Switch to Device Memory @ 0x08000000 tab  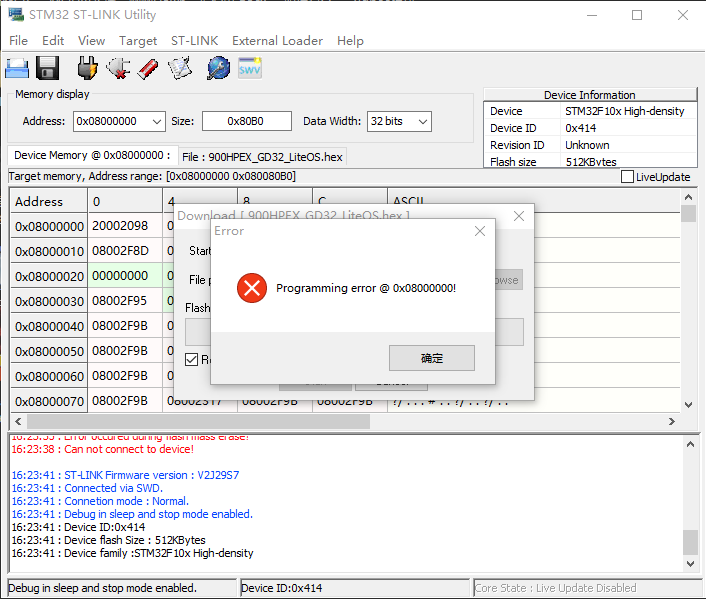click(x=92, y=155)
